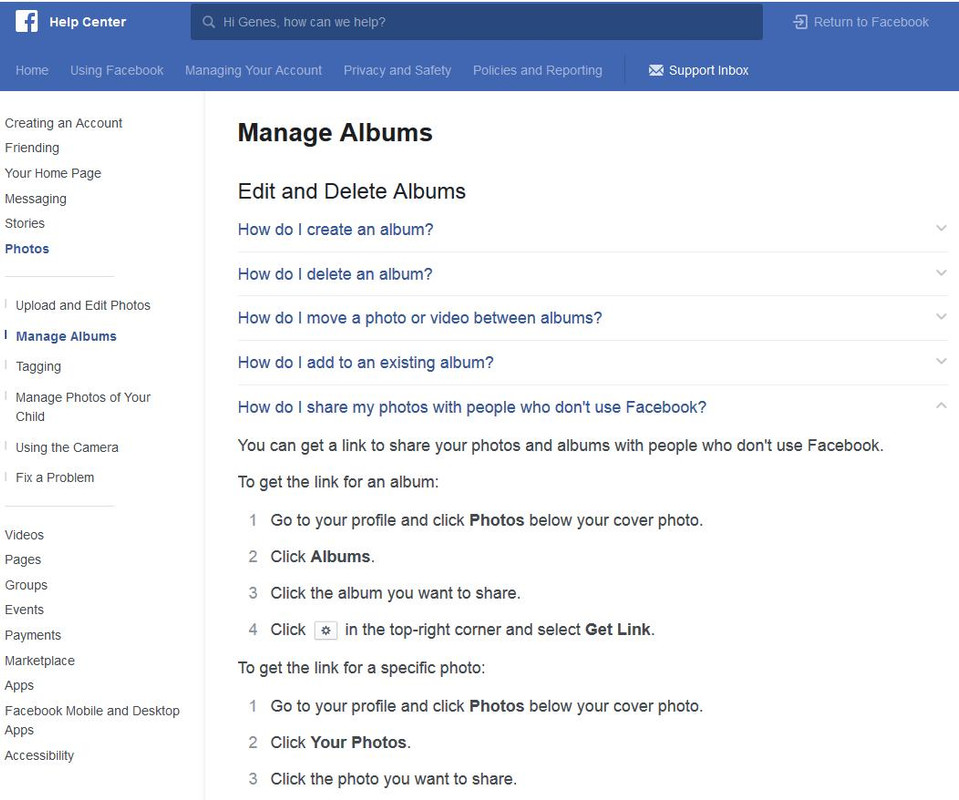Click bold "Albums" text in step 2

click(x=341, y=557)
